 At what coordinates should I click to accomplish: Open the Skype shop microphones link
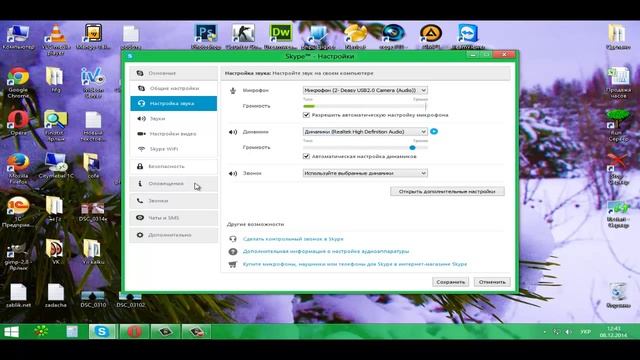(x=355, y=264)
